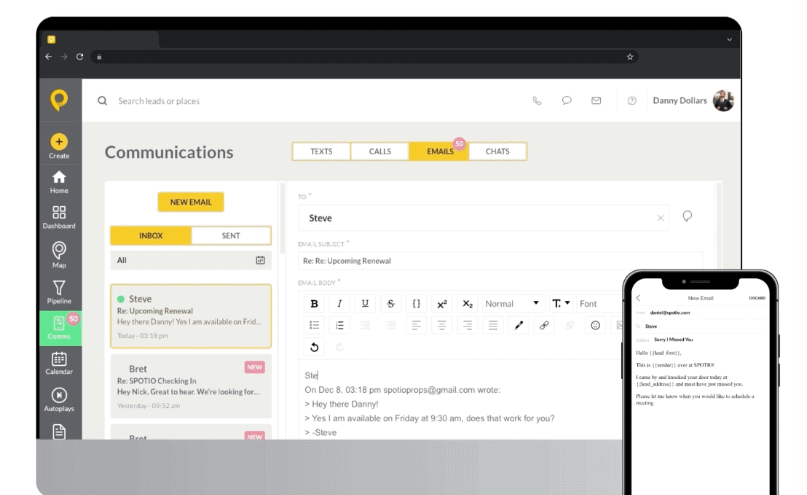Switch to the CALLS tab
This screenshot has height=495, width=807.
380,151
